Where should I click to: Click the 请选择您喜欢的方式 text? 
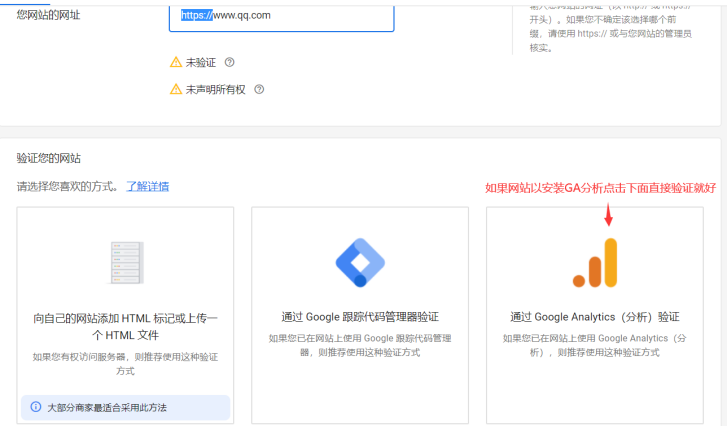point(67,187)
